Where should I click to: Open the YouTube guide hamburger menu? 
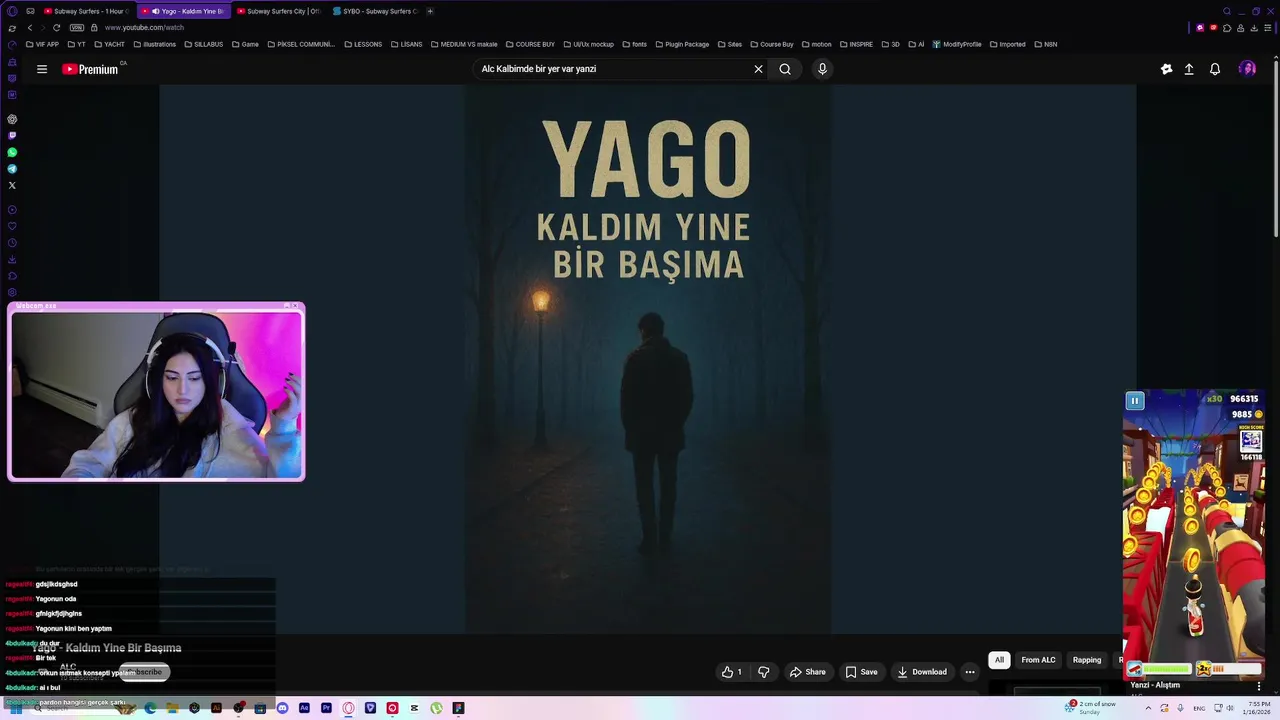42,69
